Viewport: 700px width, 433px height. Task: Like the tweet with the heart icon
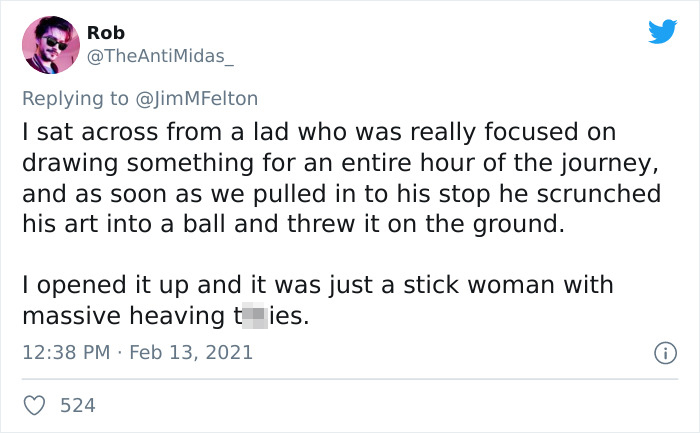tap(35, 405)
